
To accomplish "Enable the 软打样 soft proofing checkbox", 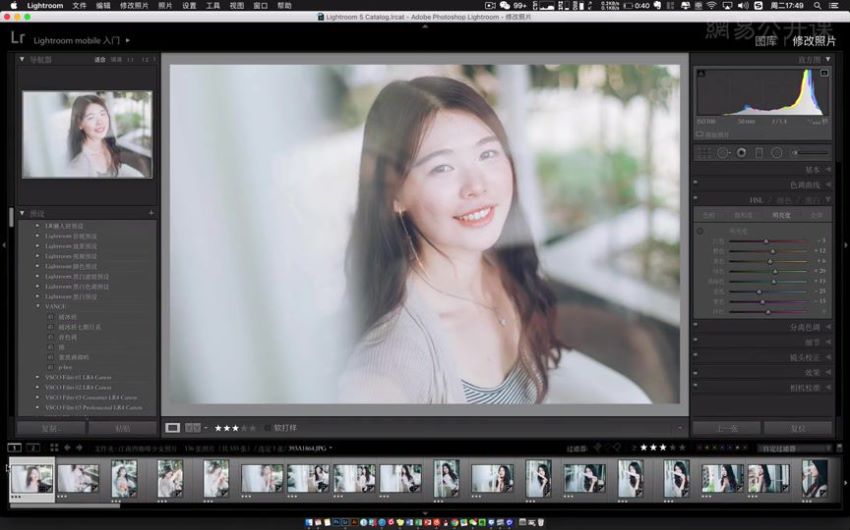I will pyautogui.click(x=267, y=428).
